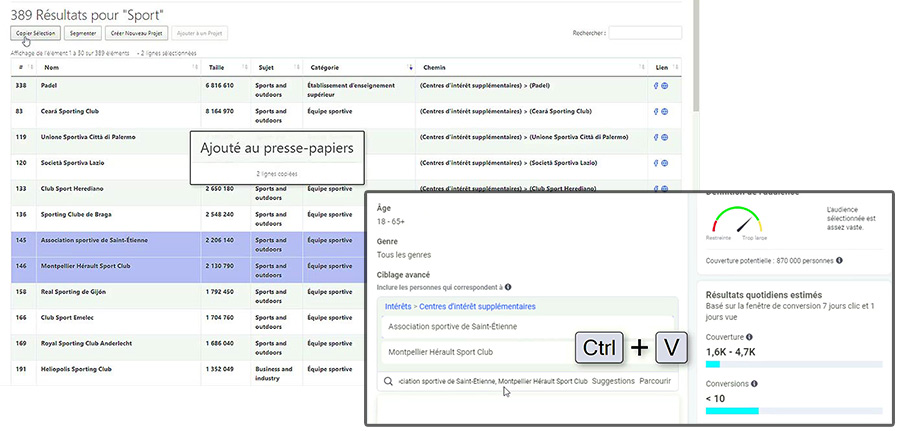Select Montpellier Hérault Sport Club table row
Image resolution: width=900 pixels, height=431 pixels.
click(x=188, y=271)
